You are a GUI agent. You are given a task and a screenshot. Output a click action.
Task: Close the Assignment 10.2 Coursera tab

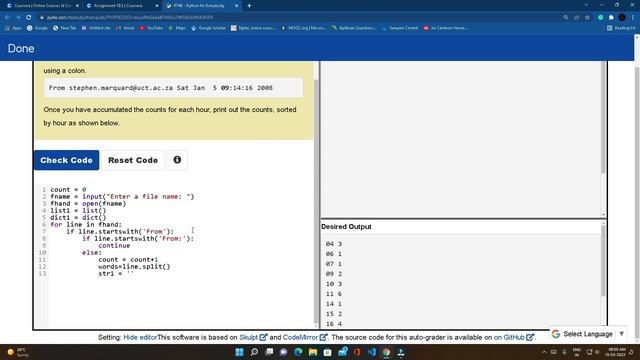point(157,6)
